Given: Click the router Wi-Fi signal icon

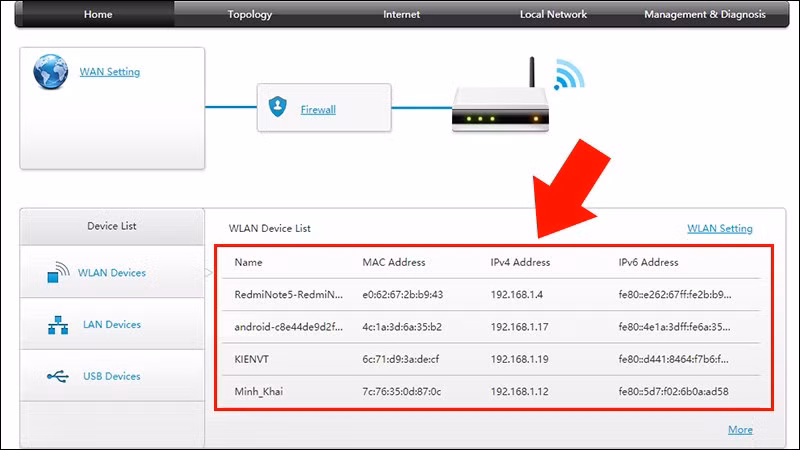Looking at the screenshot, I should (568, 74).
